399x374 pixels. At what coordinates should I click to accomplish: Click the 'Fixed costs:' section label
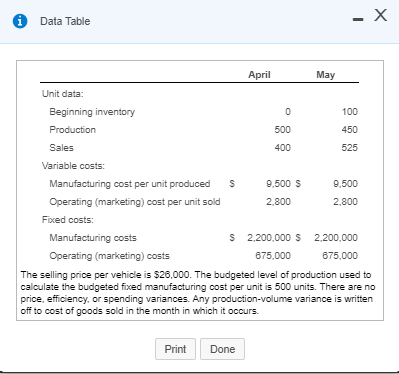(x=68, y=220)
